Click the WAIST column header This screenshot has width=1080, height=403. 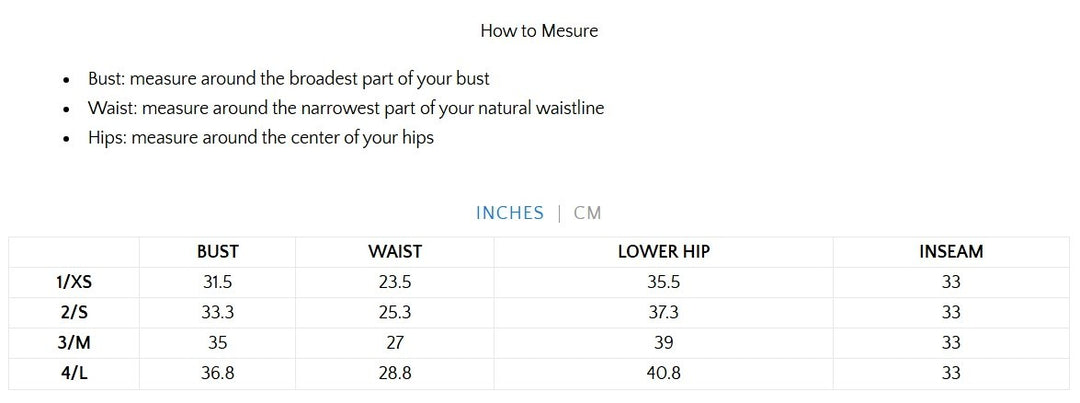tap(395, 252)
